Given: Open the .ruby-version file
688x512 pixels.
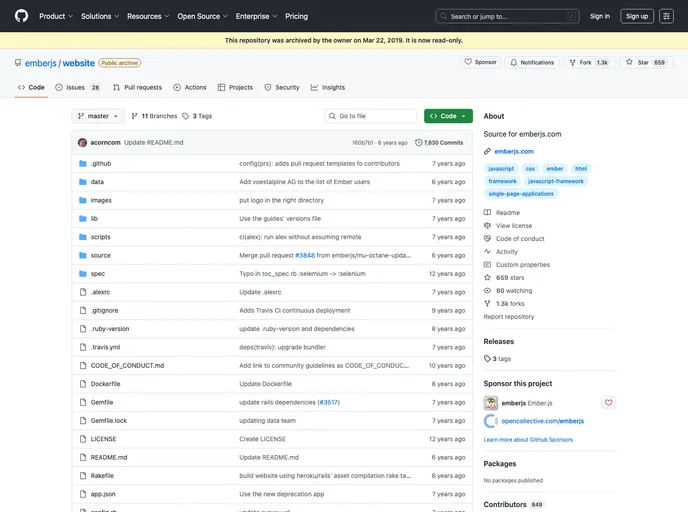Looking at the screenshot, I should pos(110,329).
